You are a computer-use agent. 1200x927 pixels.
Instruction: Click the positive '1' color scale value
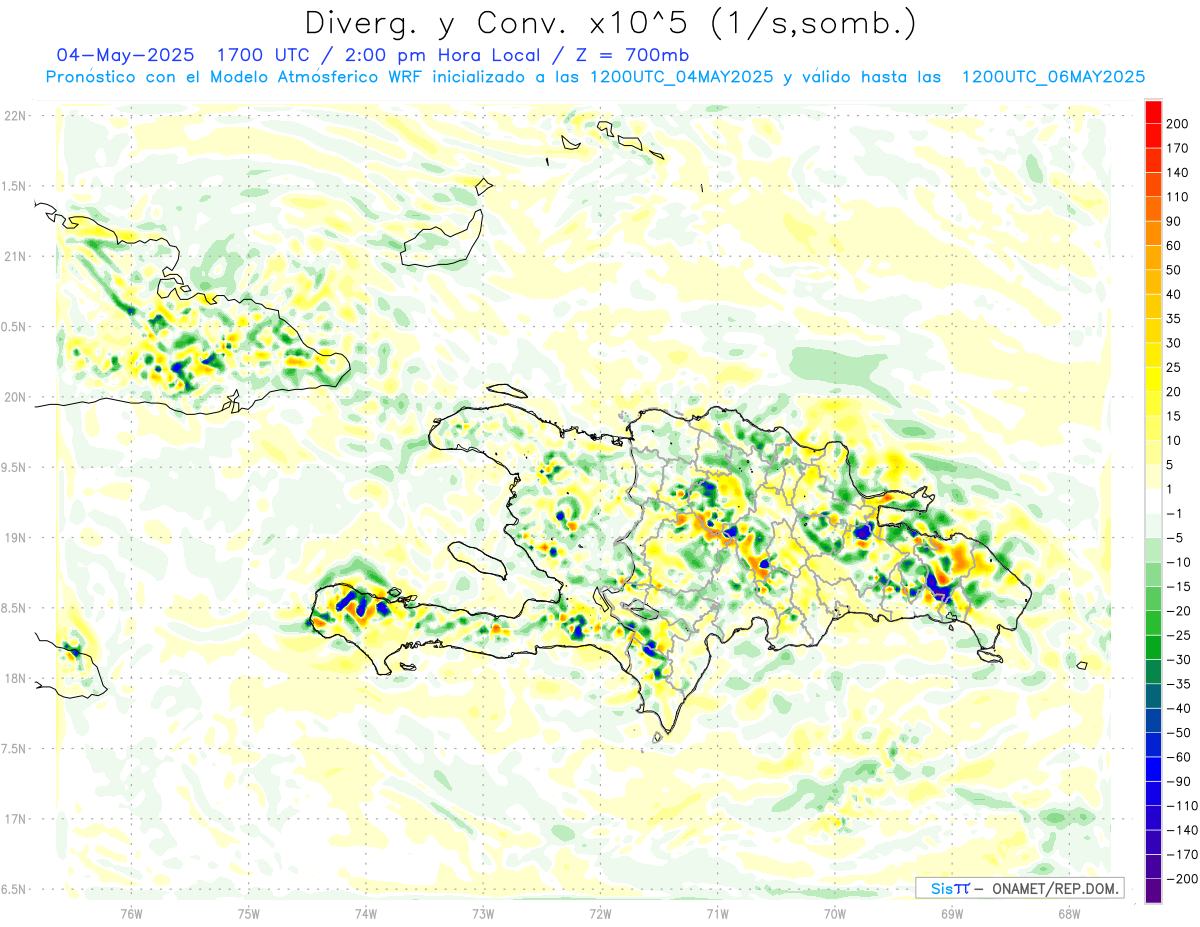(x=1169, y=490)
